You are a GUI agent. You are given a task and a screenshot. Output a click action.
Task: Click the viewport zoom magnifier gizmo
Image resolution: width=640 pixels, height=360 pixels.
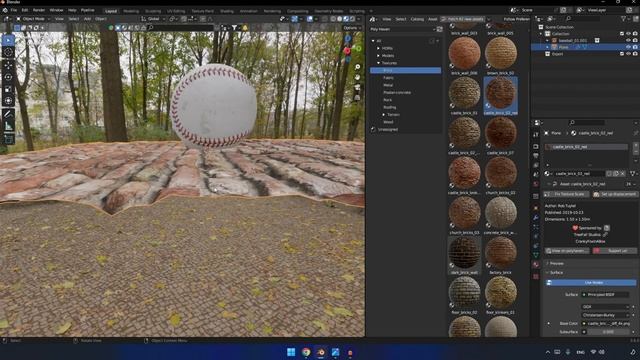(x=358, y=67)
